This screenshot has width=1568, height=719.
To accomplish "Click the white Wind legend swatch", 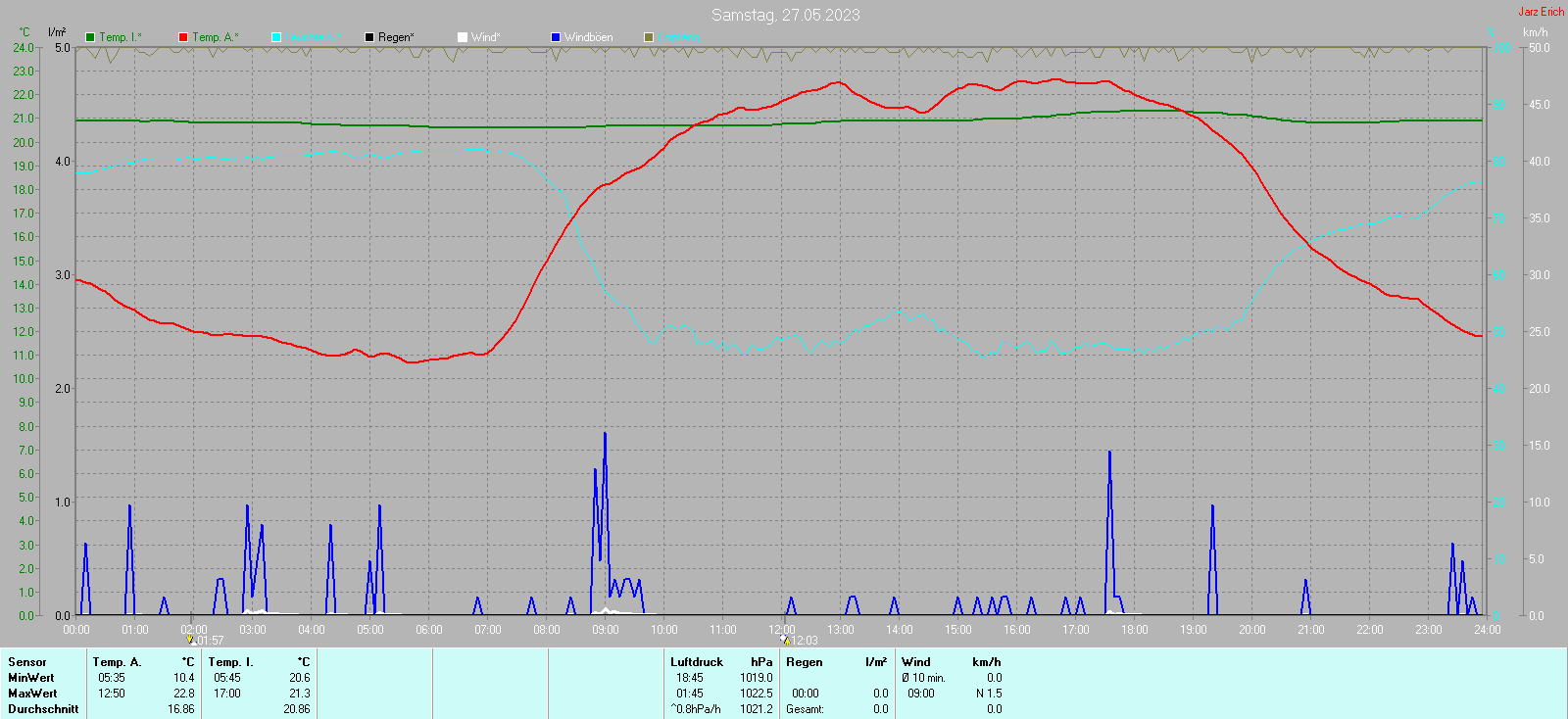I will (463, 37).
